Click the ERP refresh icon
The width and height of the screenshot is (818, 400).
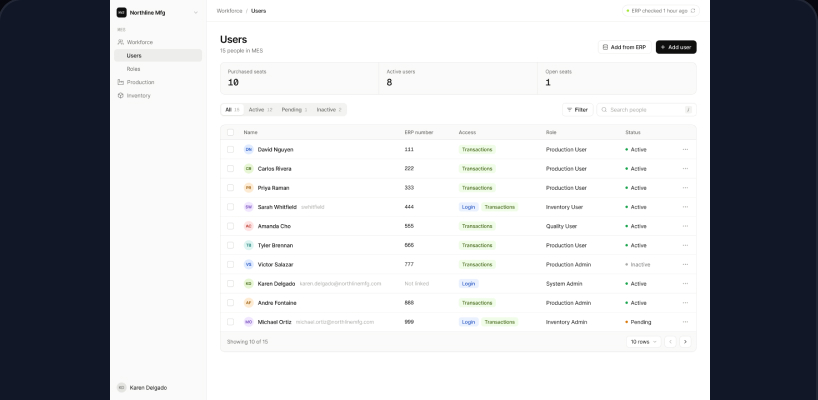693,10
